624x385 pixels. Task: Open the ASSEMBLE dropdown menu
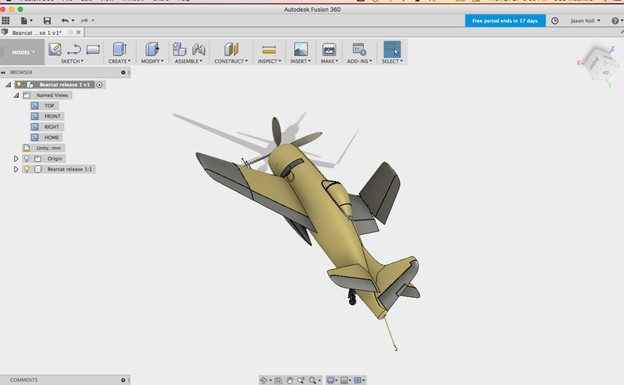(x=188, y=61)
